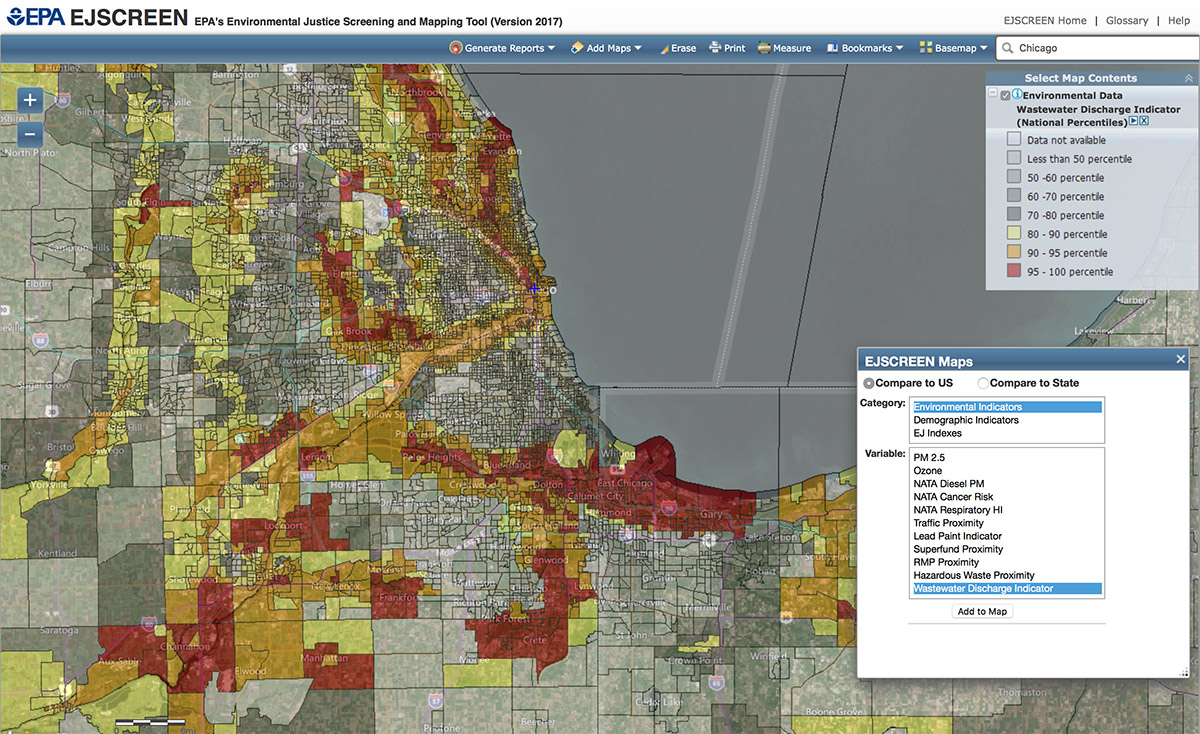1200x734 pixels.
Task: Choose the Lead Paint Indicator variable
Action: click(x=1008, y=536)
